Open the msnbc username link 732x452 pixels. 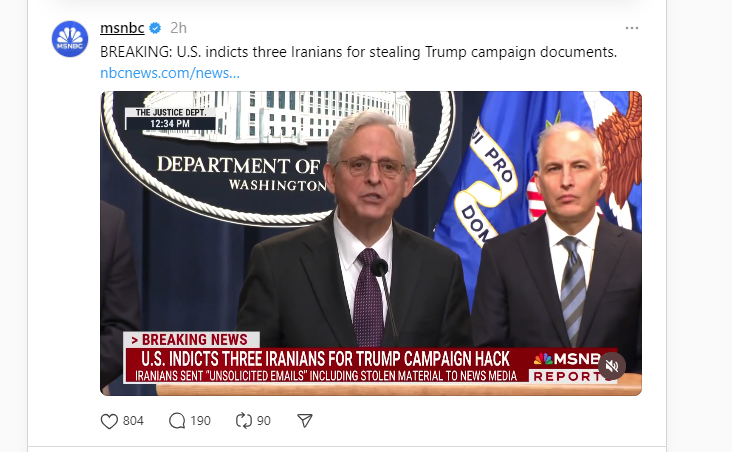tap(122, 28)
